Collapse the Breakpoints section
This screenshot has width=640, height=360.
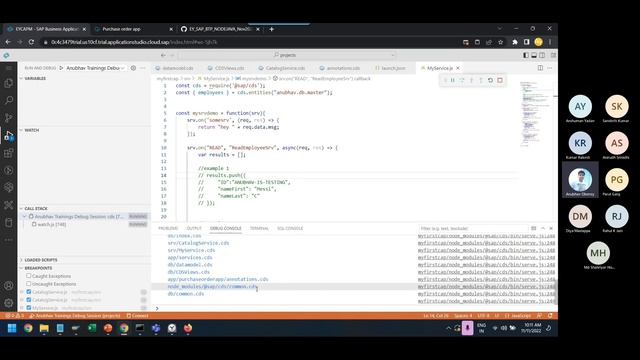pyautogui.click(x=85, y=268)
